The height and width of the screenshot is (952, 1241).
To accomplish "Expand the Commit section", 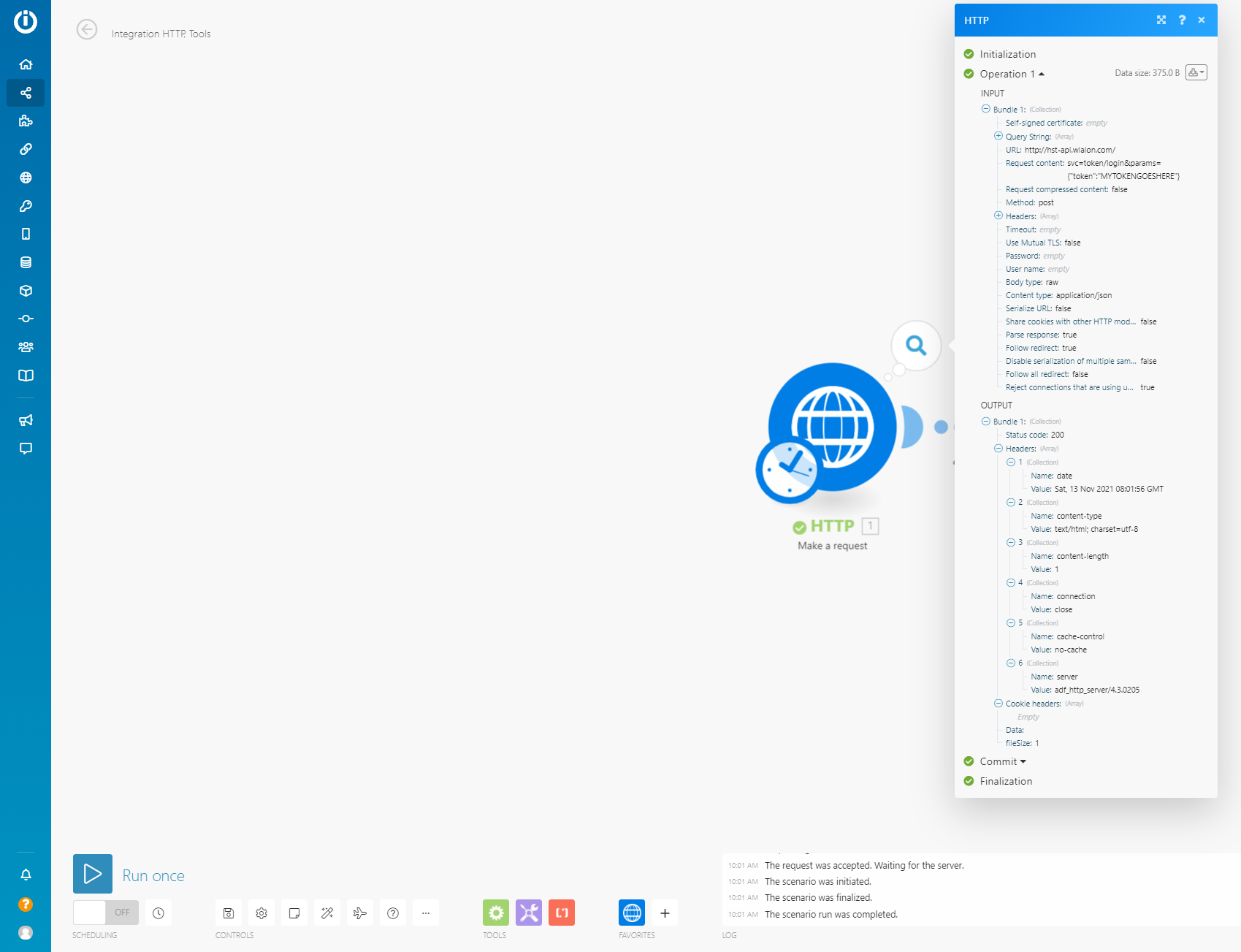I will click(1003, 761).
